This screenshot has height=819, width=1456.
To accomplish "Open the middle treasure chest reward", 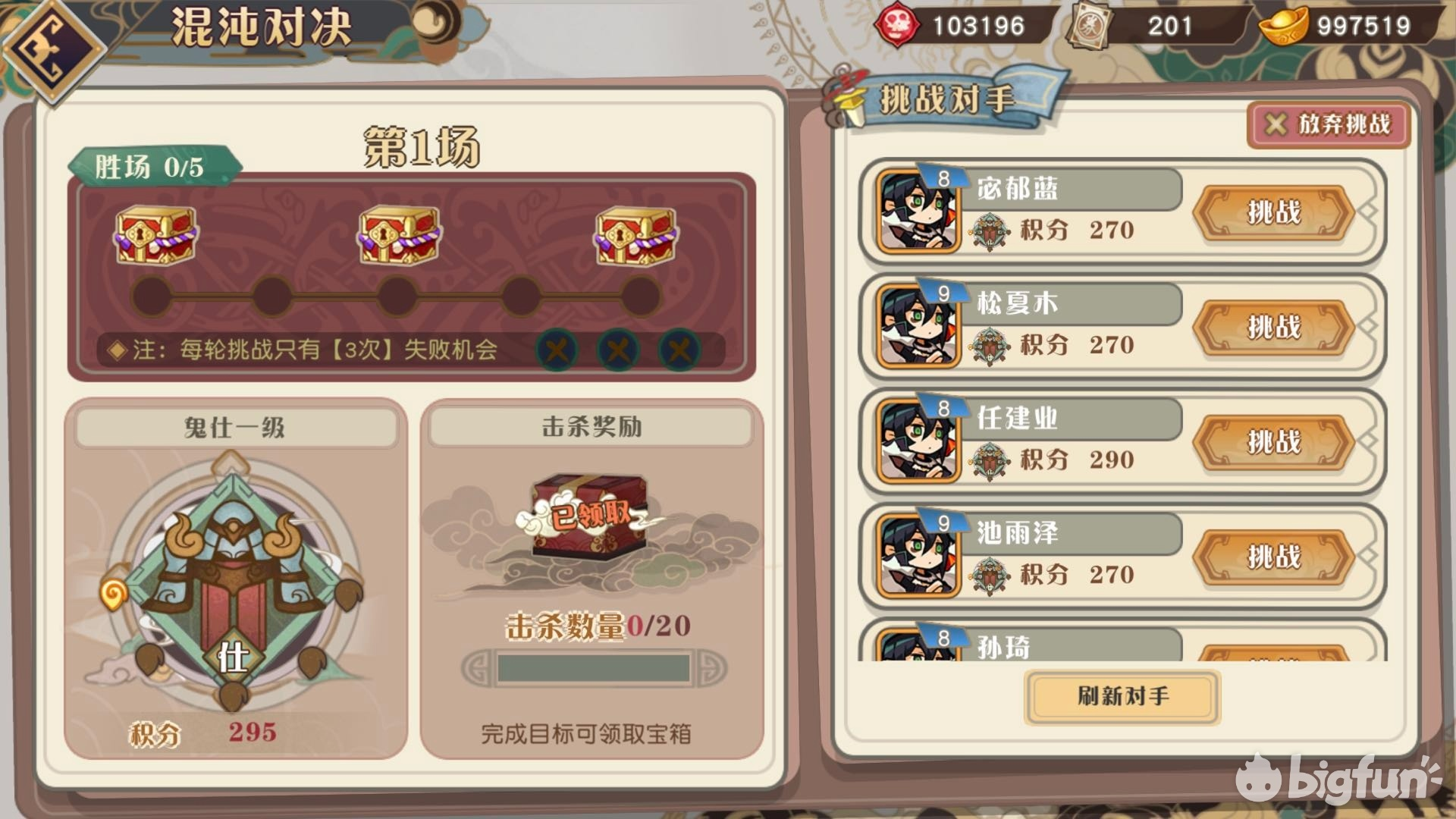I will pos(399,236).
